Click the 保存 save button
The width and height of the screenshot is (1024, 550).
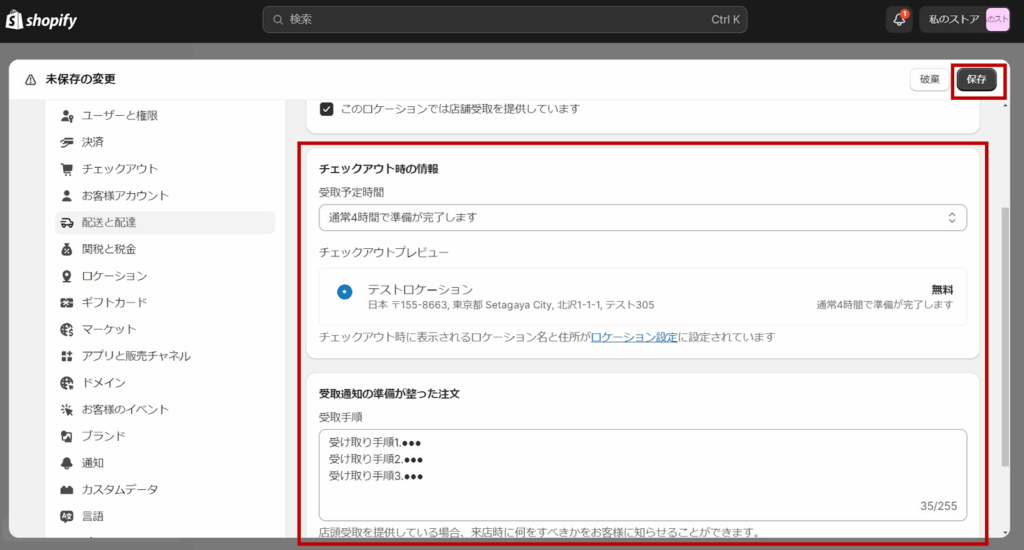[x=976, y=80]
